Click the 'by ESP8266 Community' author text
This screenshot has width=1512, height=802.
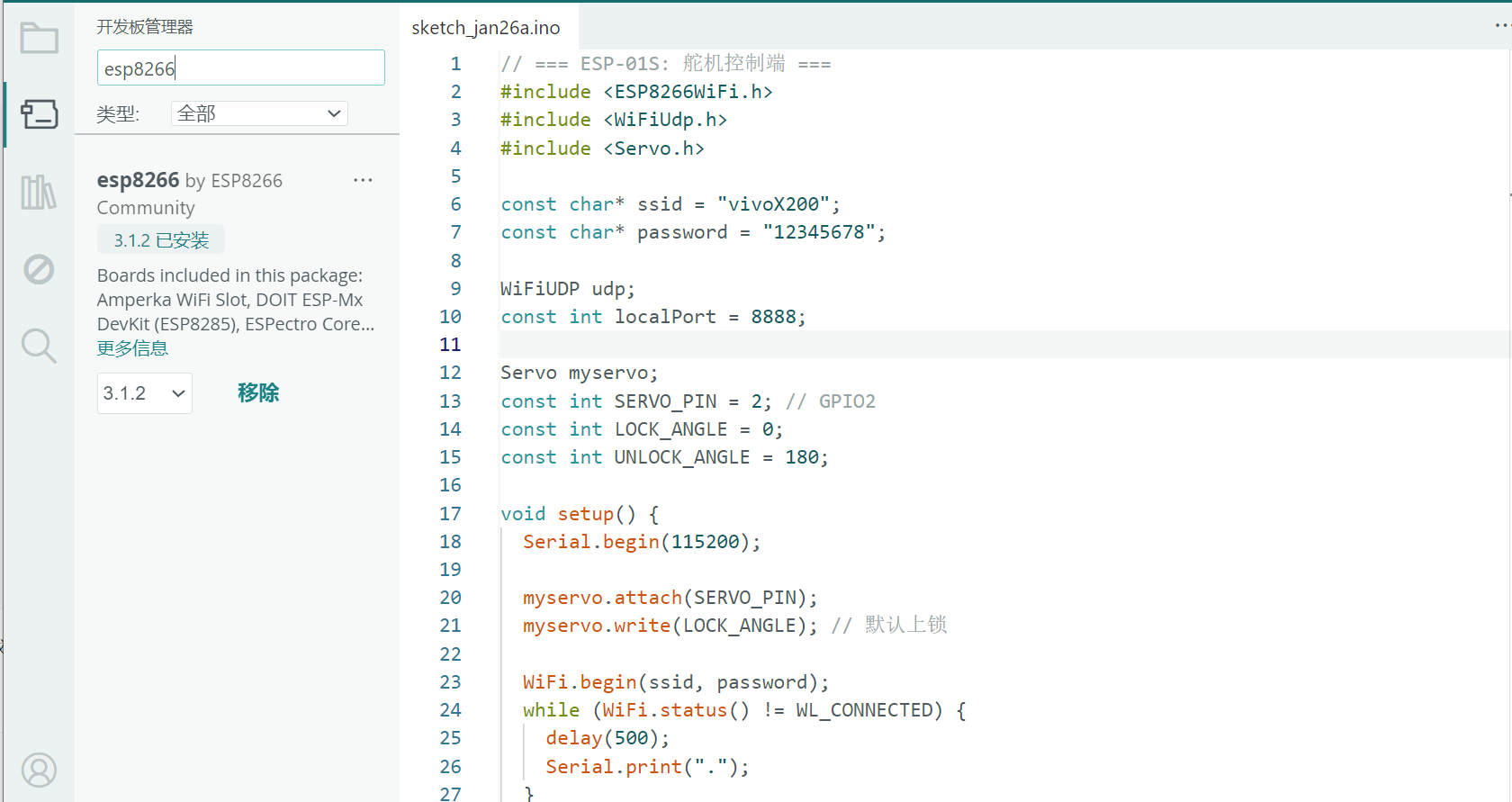pyautogui.click(x=190, y=194)
